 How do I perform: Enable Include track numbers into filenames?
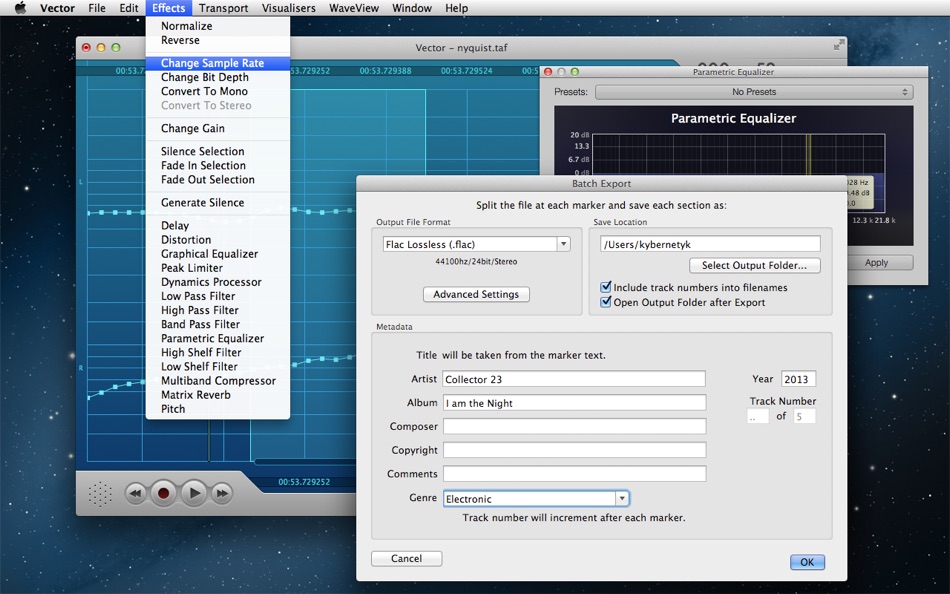coord(605,287)
